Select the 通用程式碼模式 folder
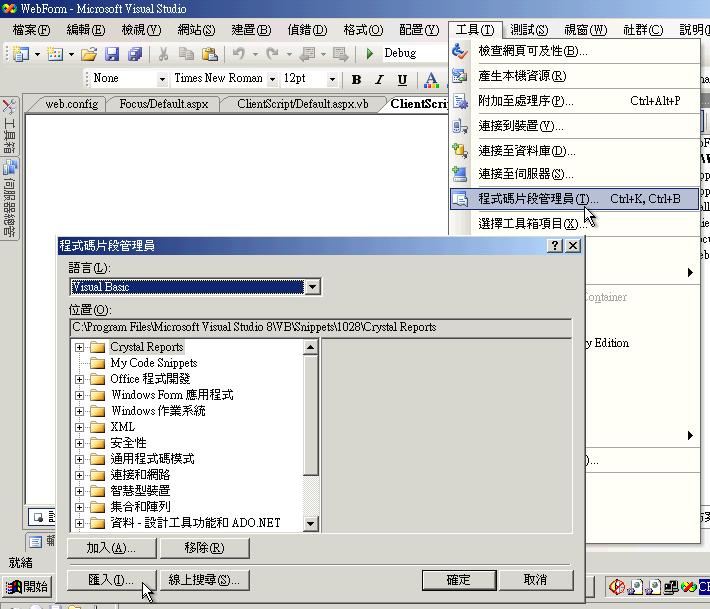The image size is (710, 609). pyautogui.click(x=152, y=459)
